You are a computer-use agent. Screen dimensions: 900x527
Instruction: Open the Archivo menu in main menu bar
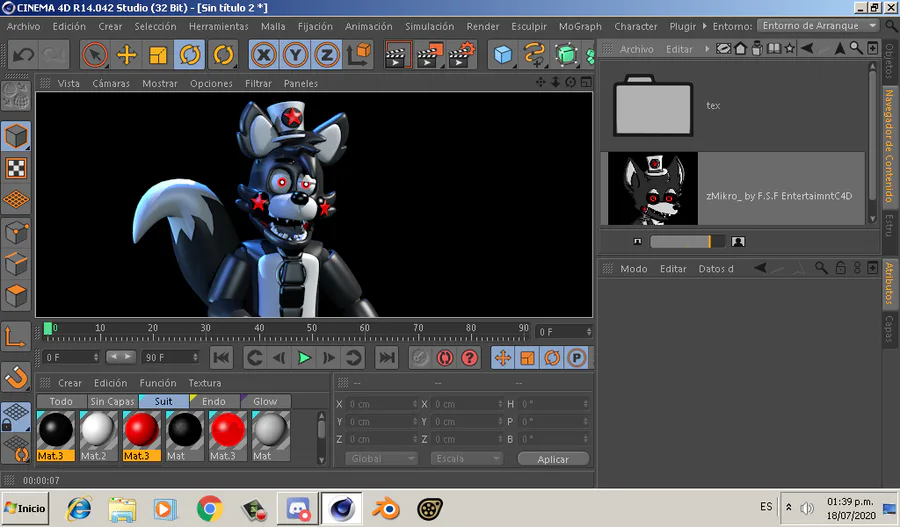24,26
